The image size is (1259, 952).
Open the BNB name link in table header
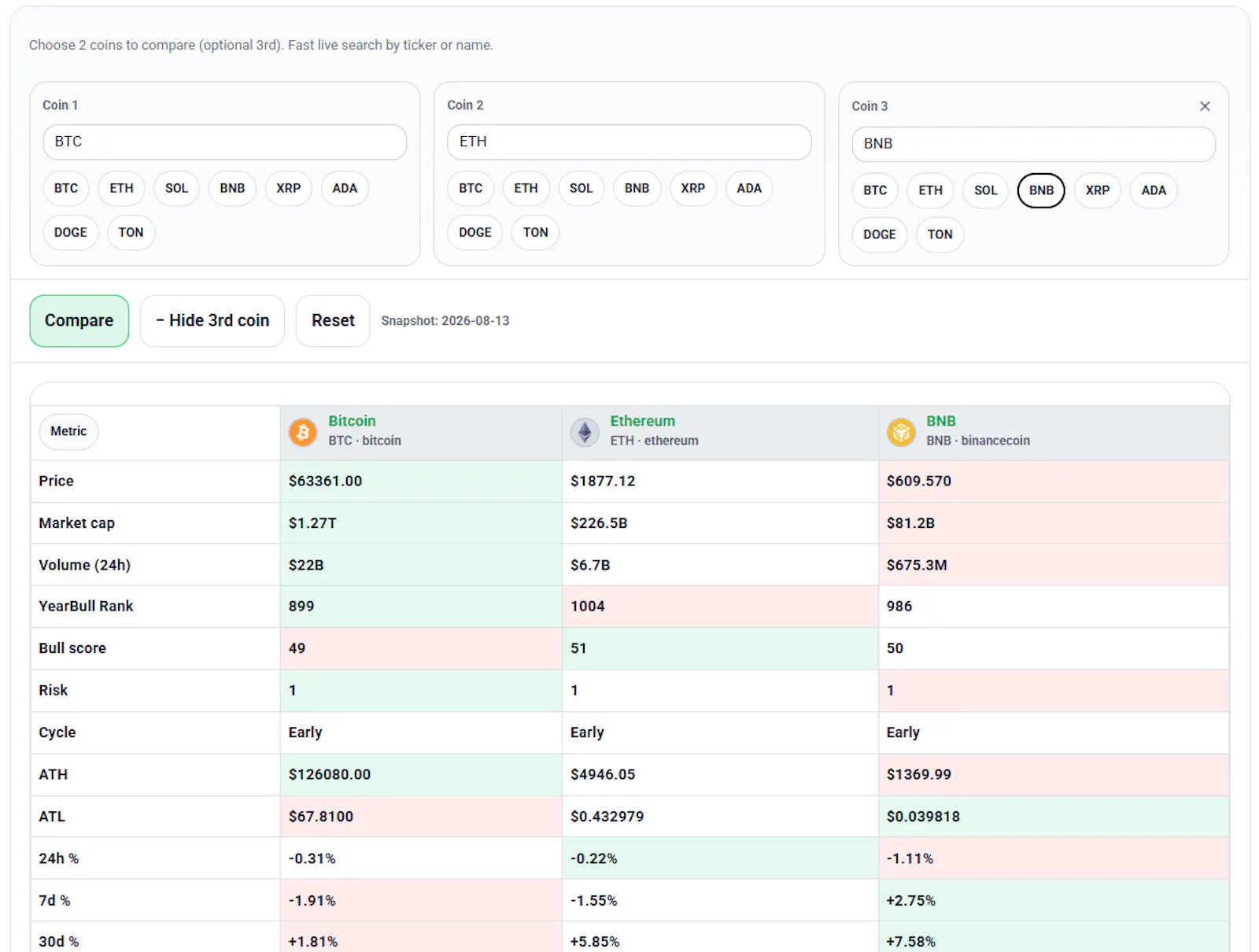pyautogui.click(x=941, y=421)
